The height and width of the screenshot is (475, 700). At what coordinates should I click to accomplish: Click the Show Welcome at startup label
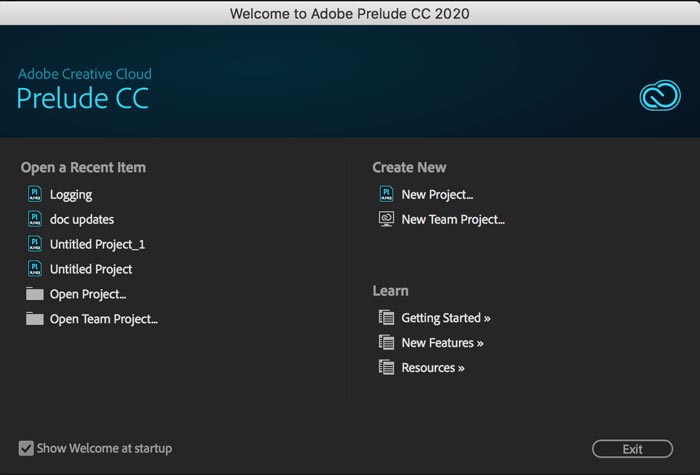(x=104, y=448)
